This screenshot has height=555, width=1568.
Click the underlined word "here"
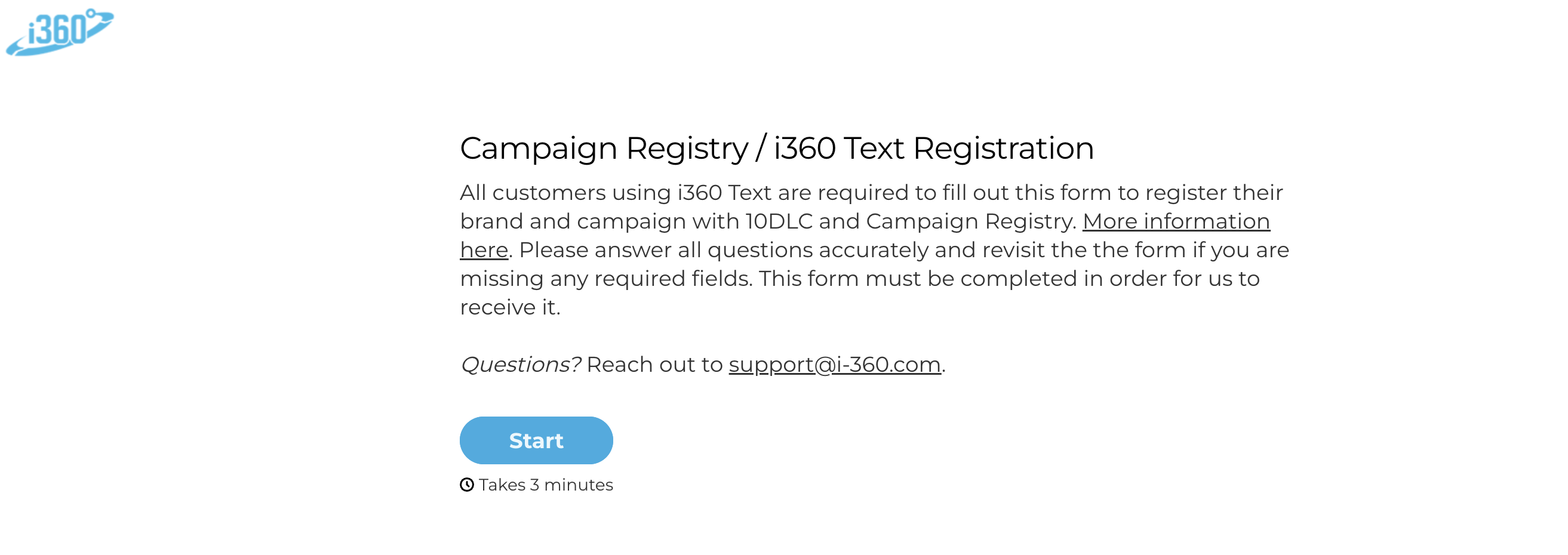pyautogui.click(x=484, y=250)
